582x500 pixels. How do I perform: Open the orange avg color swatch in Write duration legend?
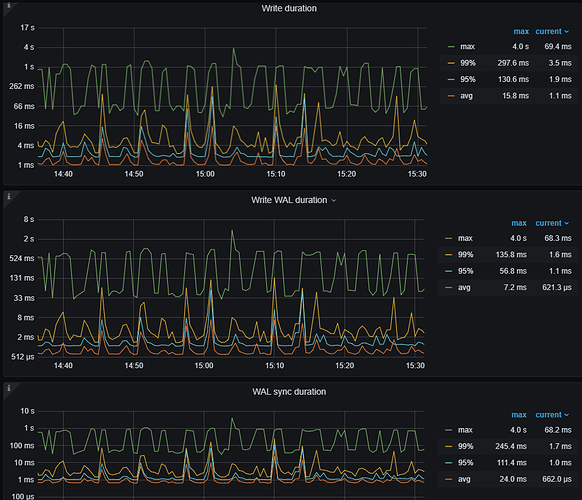451,96
